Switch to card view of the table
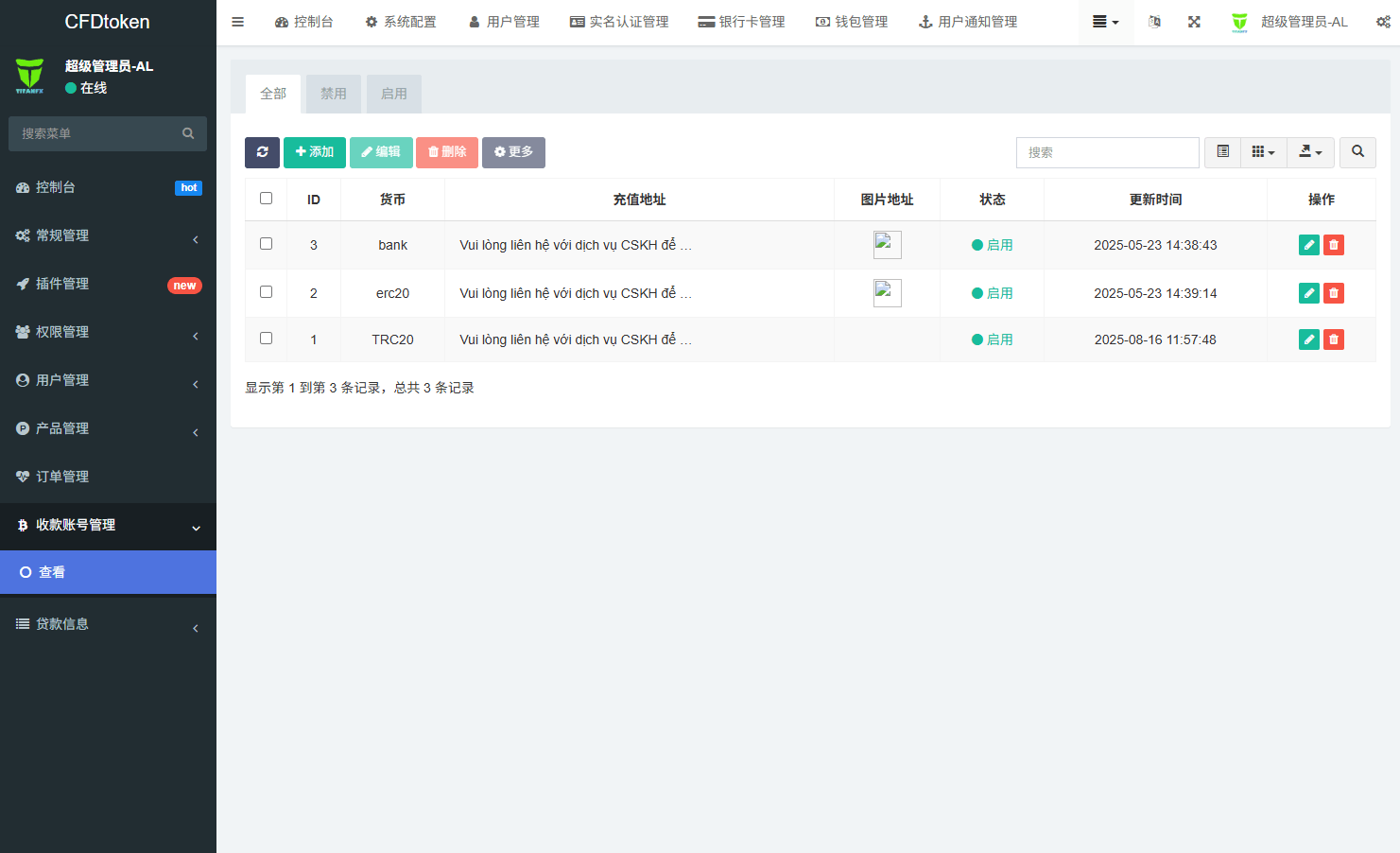 tap(1221, 152)
